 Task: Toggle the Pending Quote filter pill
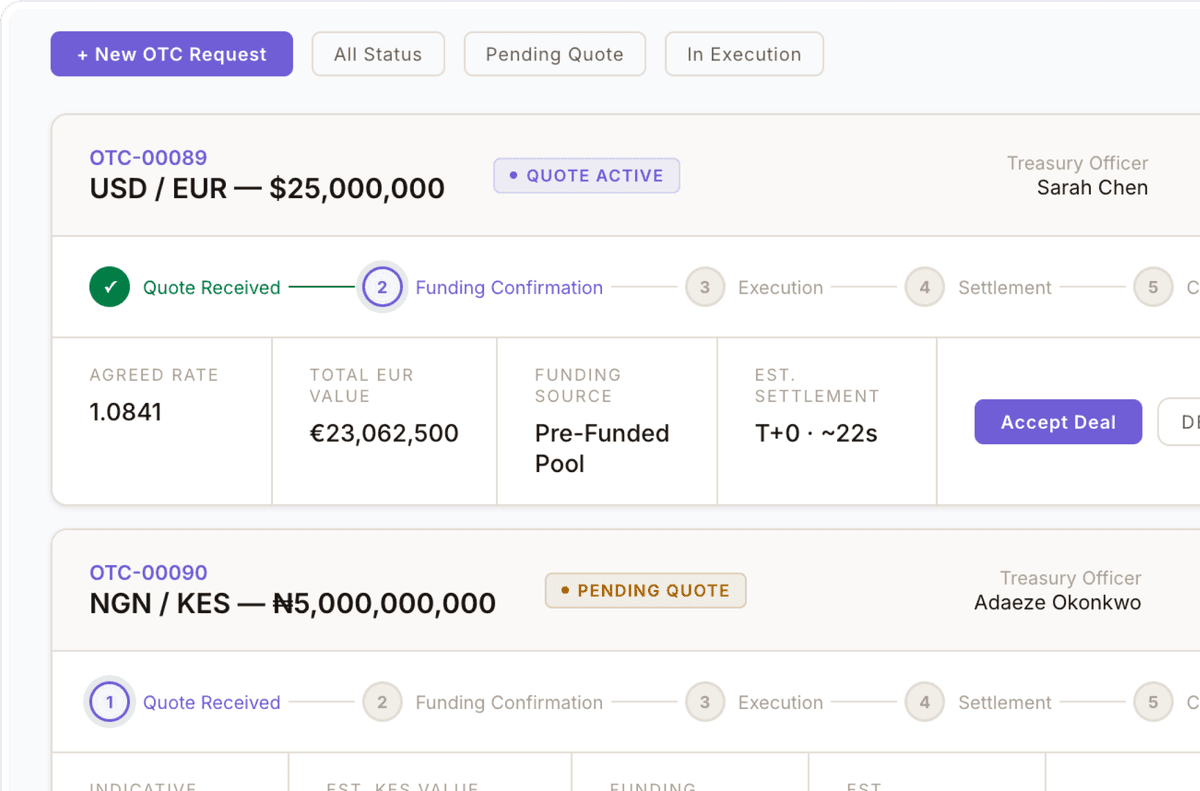(554, 54)
